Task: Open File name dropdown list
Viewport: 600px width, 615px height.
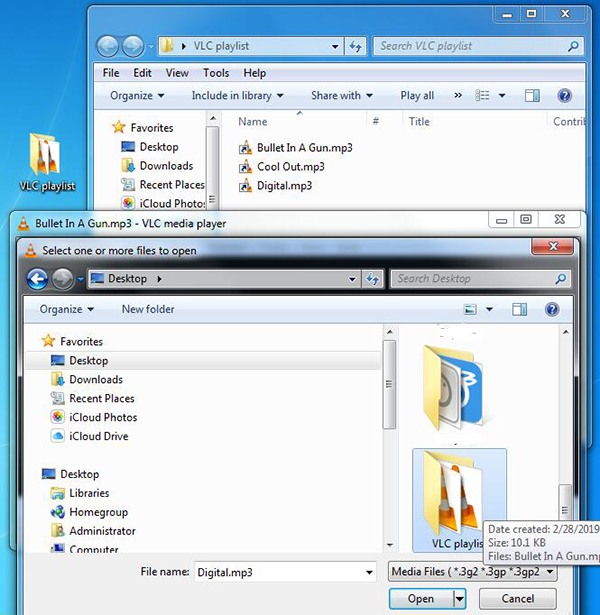Action: coord(369,572)
